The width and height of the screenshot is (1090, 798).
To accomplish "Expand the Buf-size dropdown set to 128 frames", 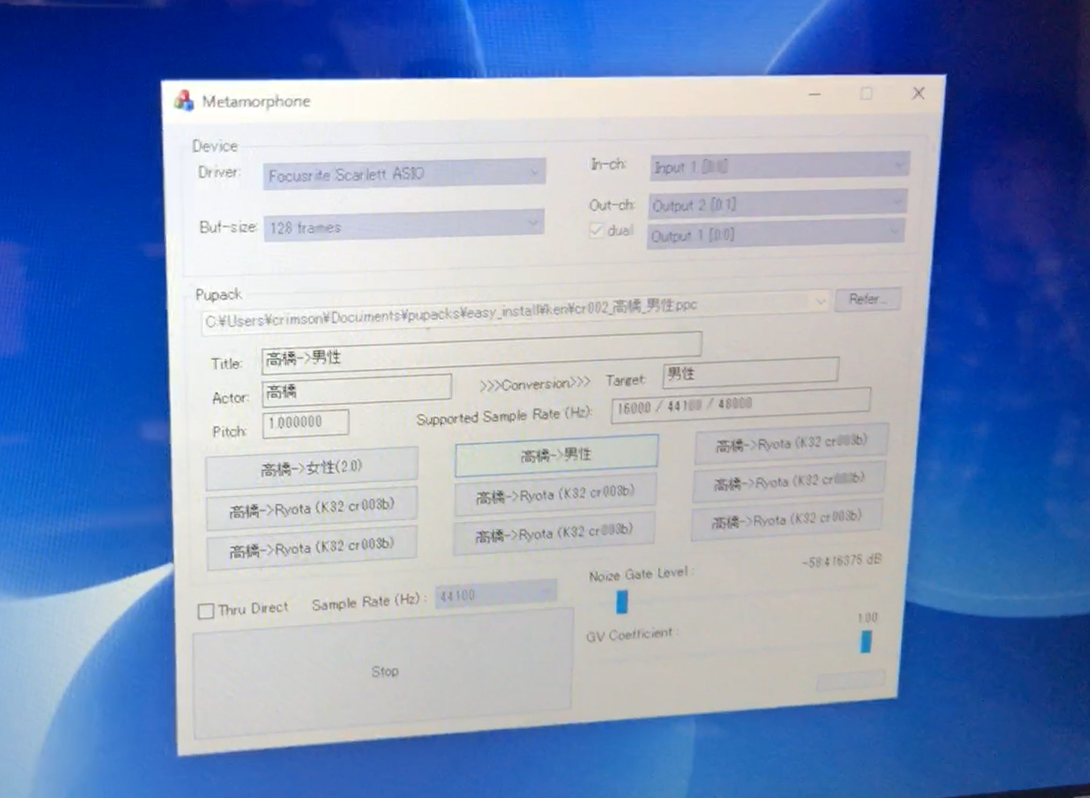I will tap(403, 226).
